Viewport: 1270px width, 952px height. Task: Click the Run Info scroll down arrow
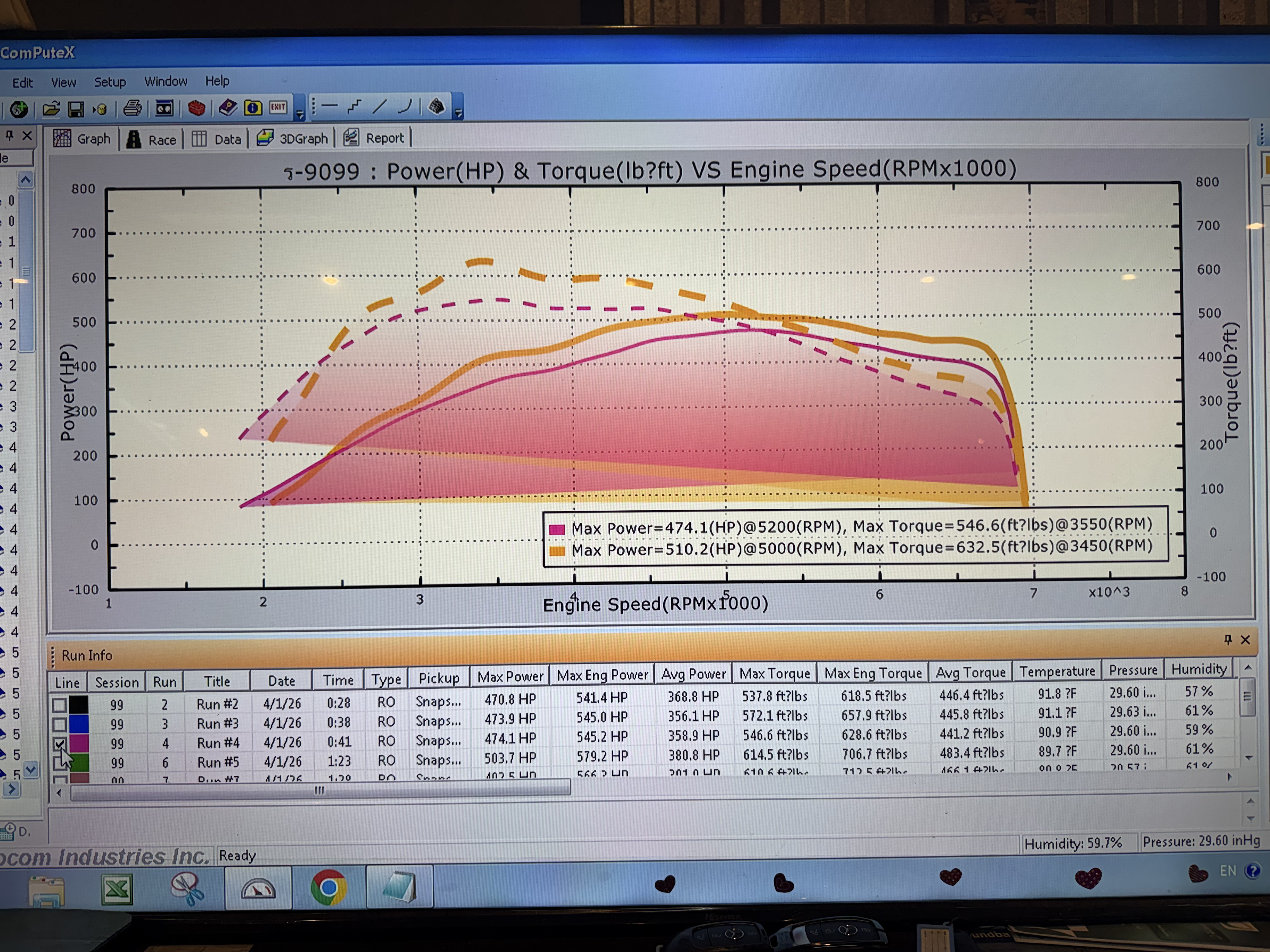tap(1248, 758)
